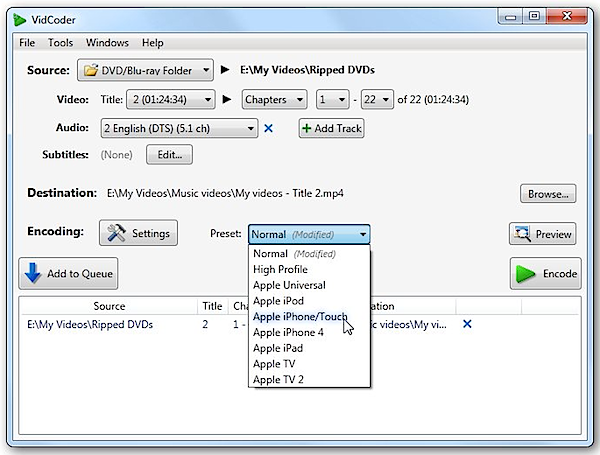Image resolution: width=600 pixels, height=455 pixels.
Task: Click the arrow beside the Source dropdown
Action: 225,70
